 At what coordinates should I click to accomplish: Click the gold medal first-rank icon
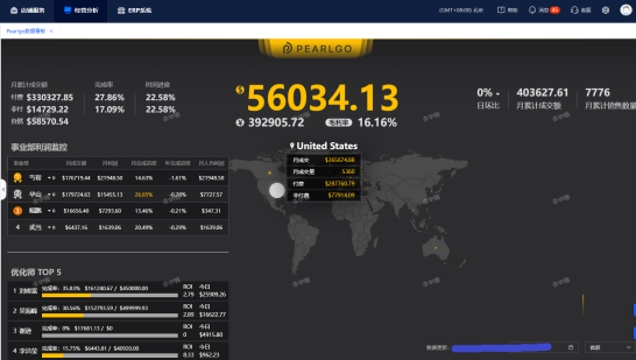coord(17,178)
